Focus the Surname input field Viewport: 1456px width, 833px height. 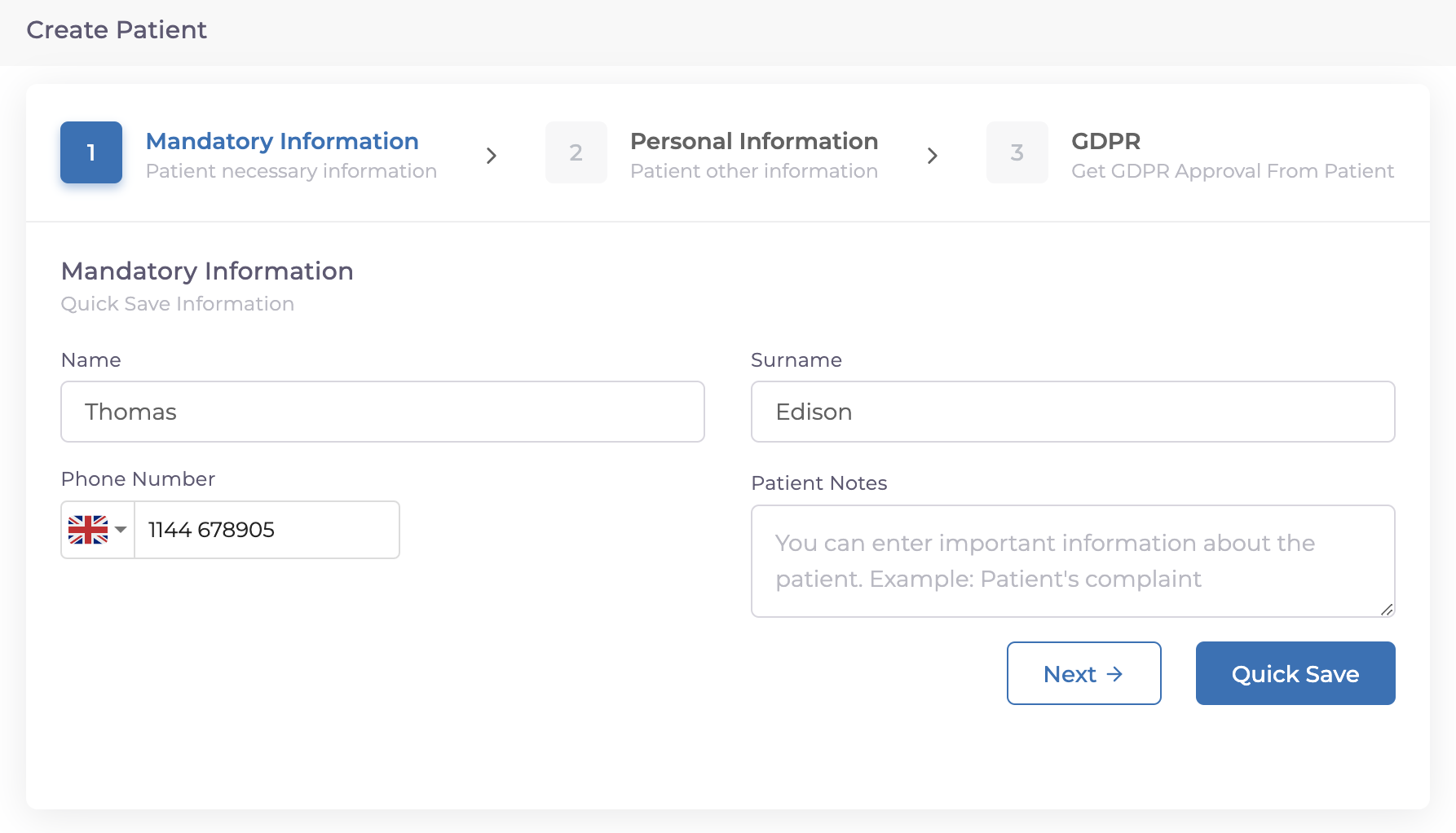[1072, 412]
